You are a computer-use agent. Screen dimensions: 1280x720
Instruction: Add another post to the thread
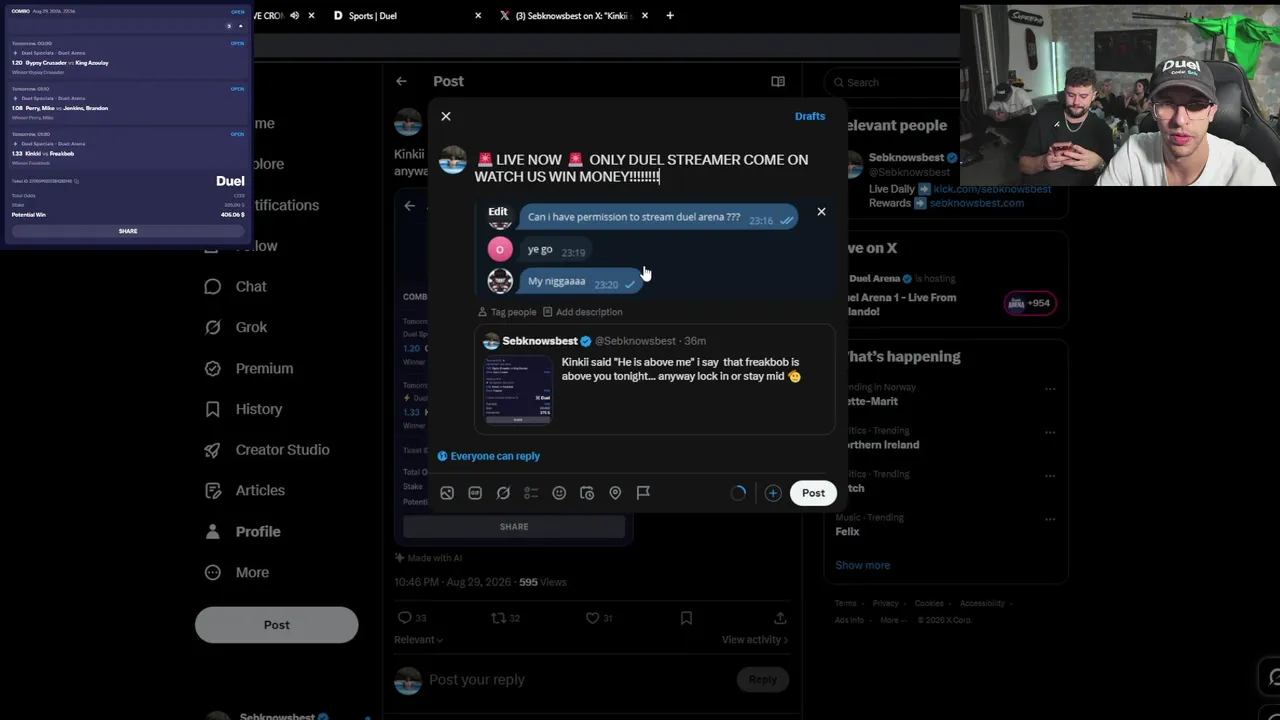773,493
